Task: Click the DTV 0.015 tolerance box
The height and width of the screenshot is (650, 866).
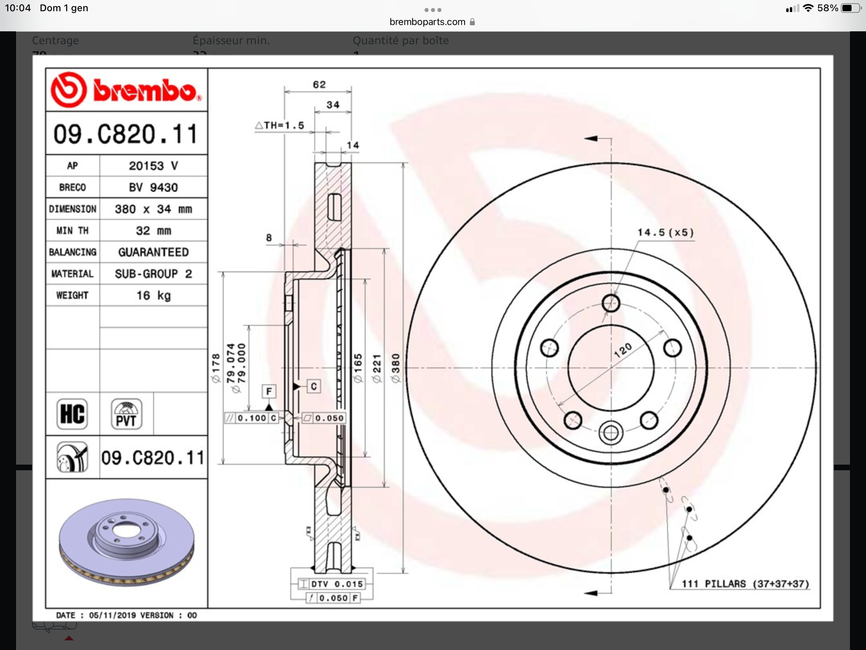Action: click(x=331, y=584)
